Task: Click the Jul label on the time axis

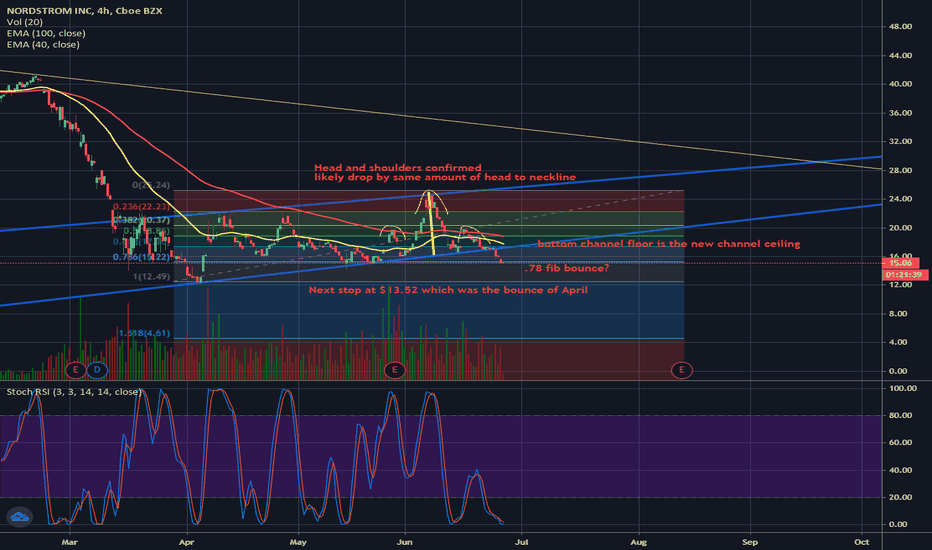Action: (x=521, y=542)
